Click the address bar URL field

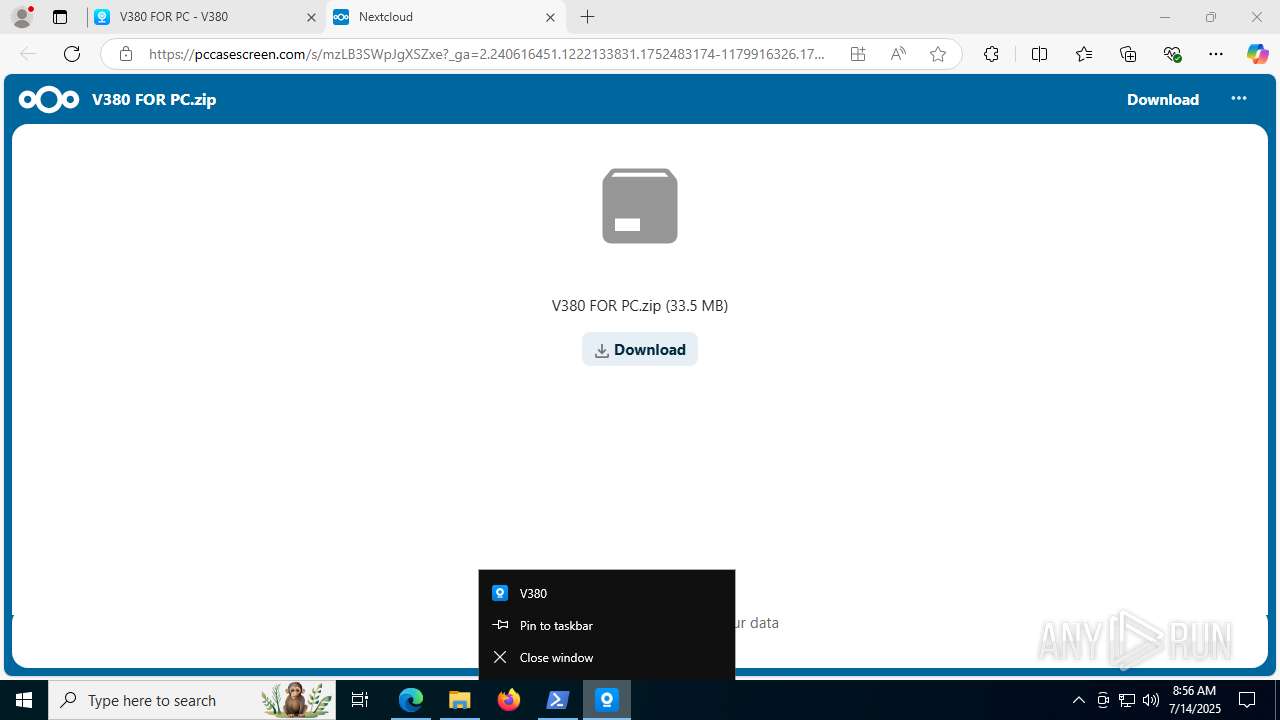487,54
